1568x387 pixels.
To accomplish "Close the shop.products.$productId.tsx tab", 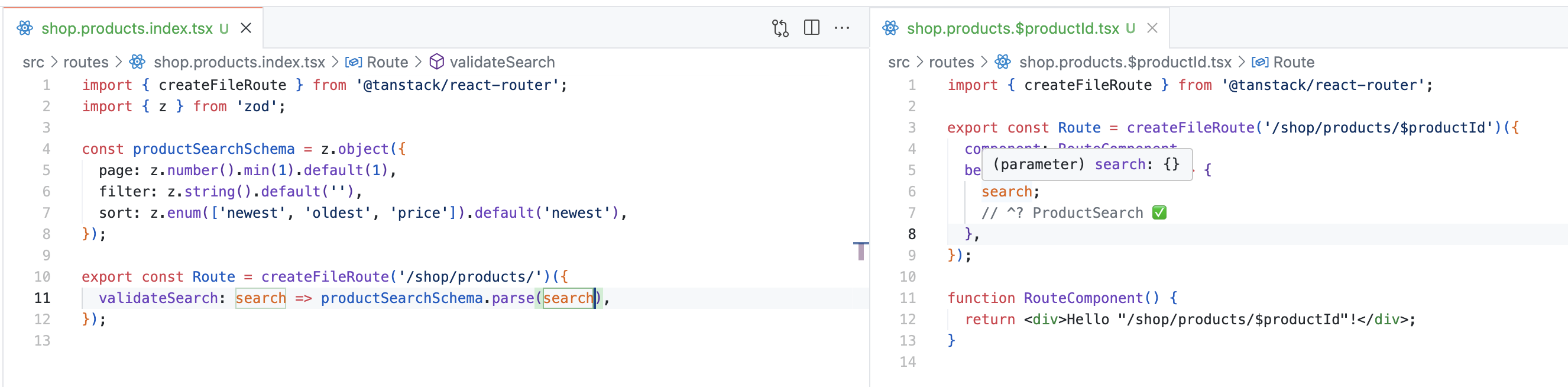I will (x=1152, y=28).
